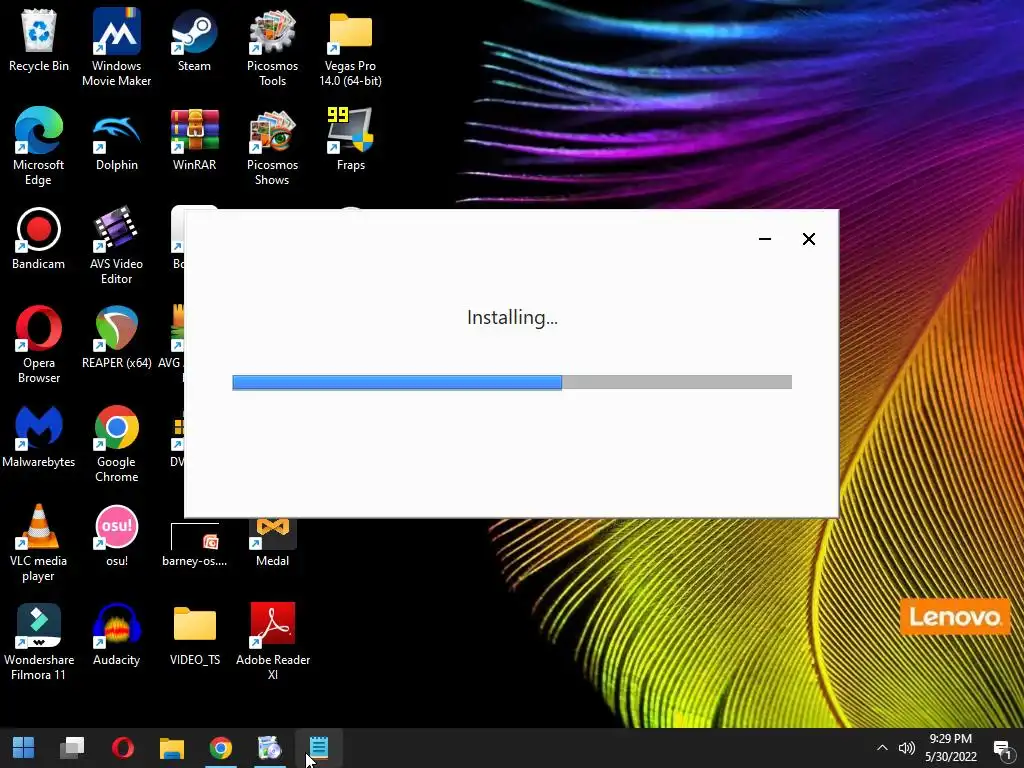Click the REAPER (x64) shortcut
This screenshot has height=768, width=1024.
tap(116, 338)
